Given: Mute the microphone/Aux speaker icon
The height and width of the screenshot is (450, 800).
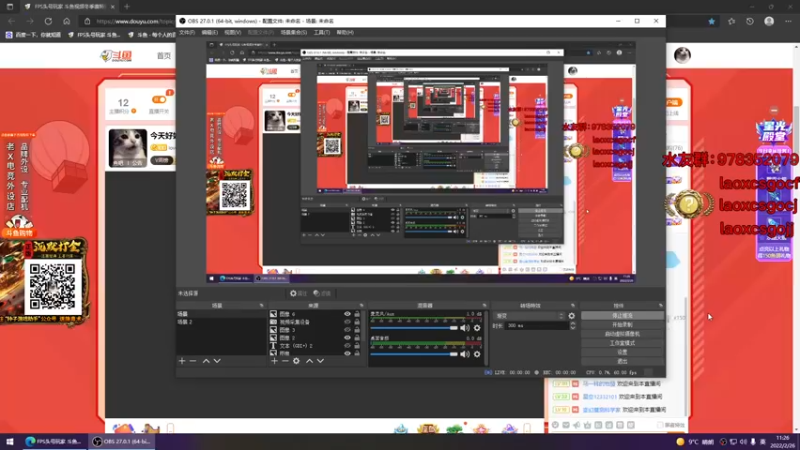Looking at the screenshot, I should pos(465,328).
